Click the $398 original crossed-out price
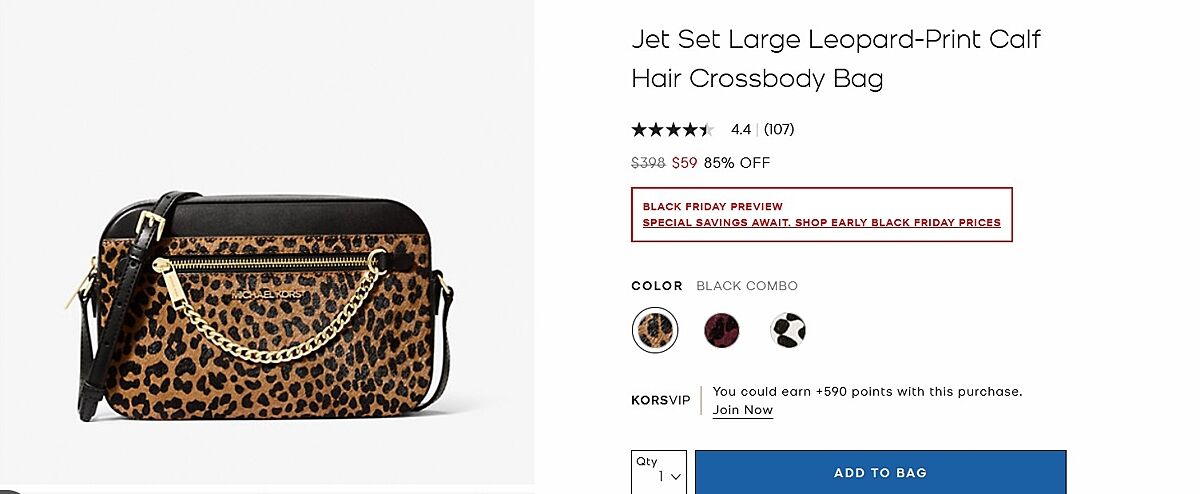The height and width of the screenshot is (494, 1200). pyautogui.click(x=648, y=162)
